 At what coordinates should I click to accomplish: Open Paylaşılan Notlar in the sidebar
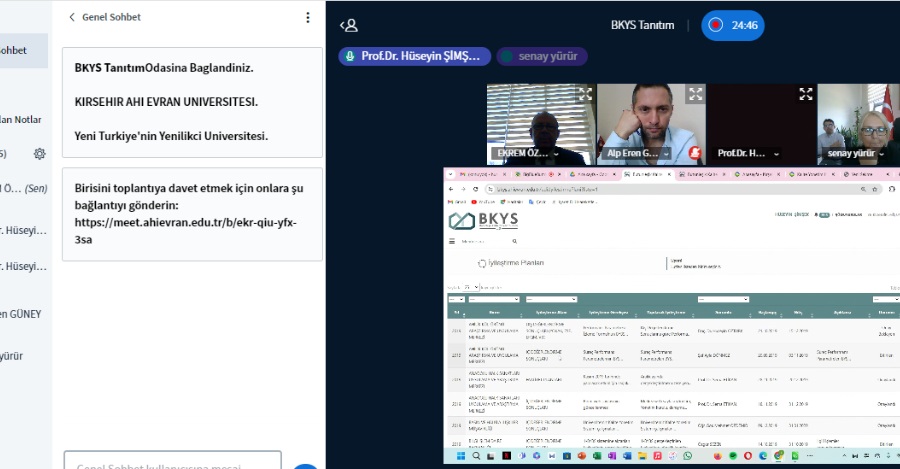coord(20,119)
